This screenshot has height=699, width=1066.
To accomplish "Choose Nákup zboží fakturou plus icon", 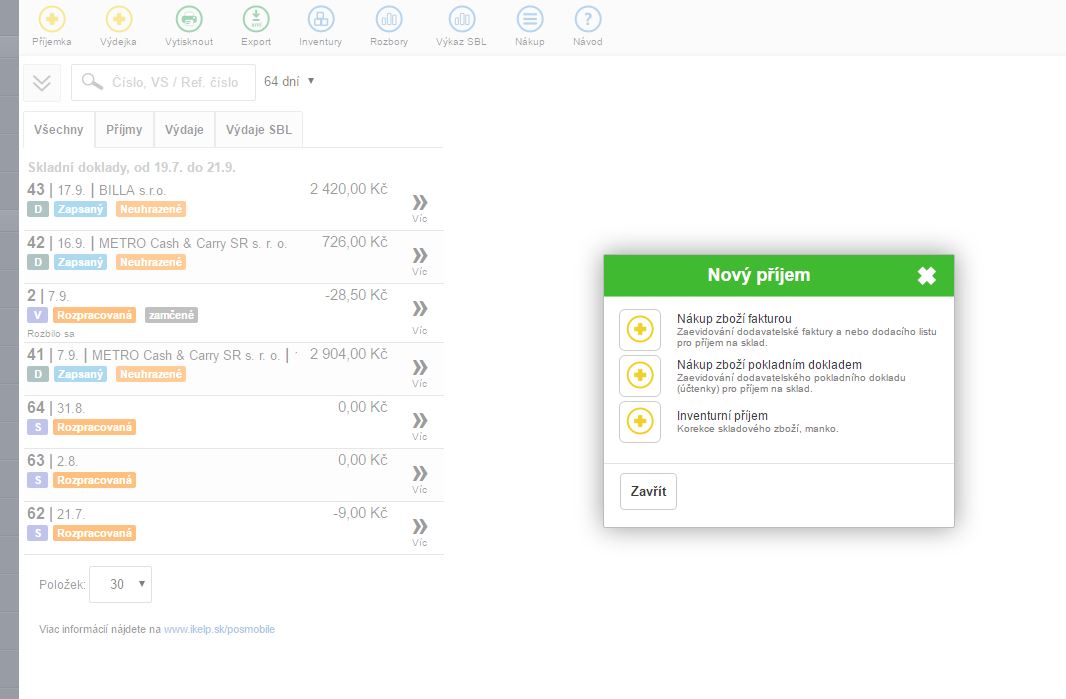I will [x=640, y=329].
